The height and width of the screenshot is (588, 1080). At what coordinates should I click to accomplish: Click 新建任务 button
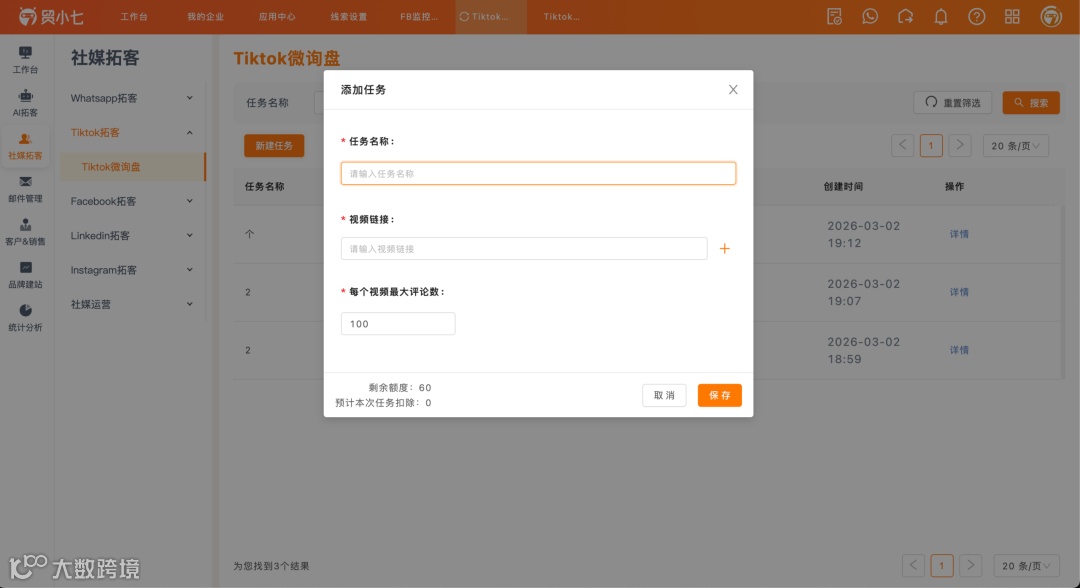click(274, 145)
